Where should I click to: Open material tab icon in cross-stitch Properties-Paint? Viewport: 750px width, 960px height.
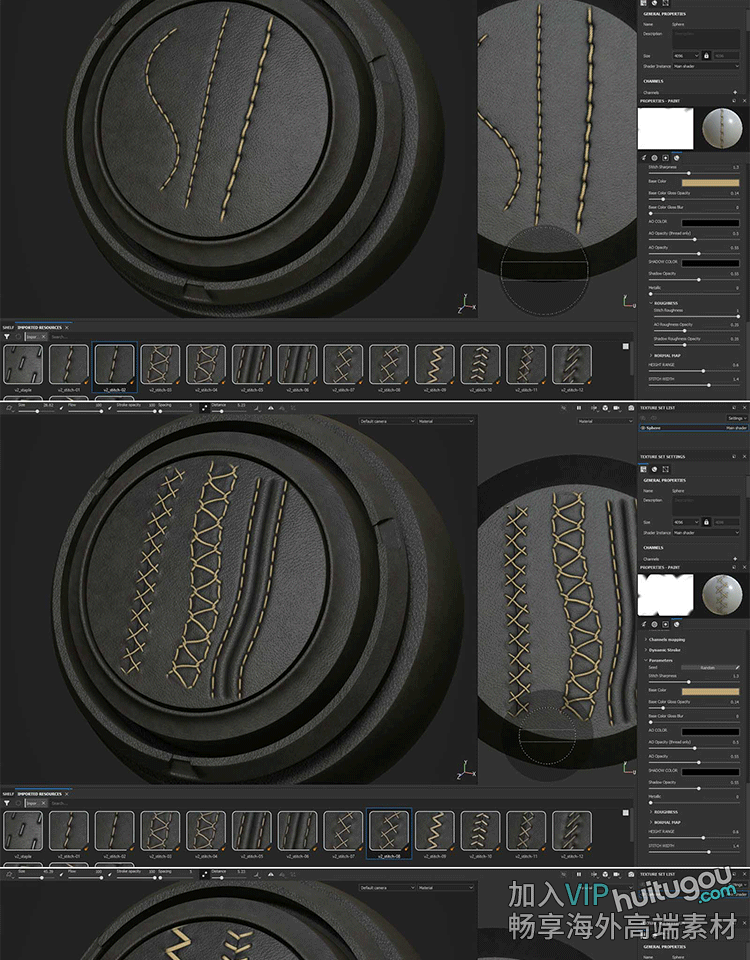coord(677,624)
